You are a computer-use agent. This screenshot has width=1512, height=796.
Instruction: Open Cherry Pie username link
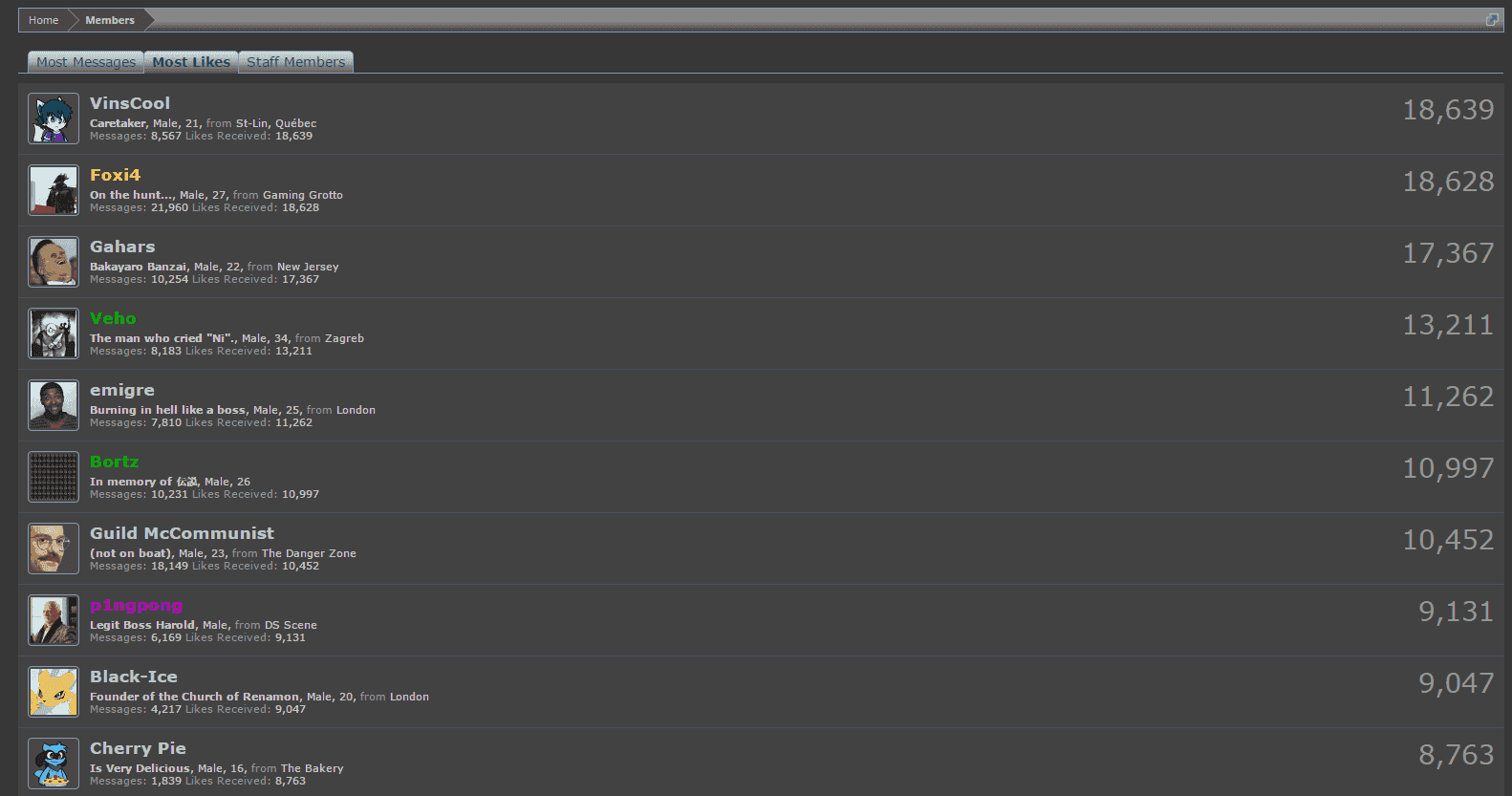click(138, 748)
